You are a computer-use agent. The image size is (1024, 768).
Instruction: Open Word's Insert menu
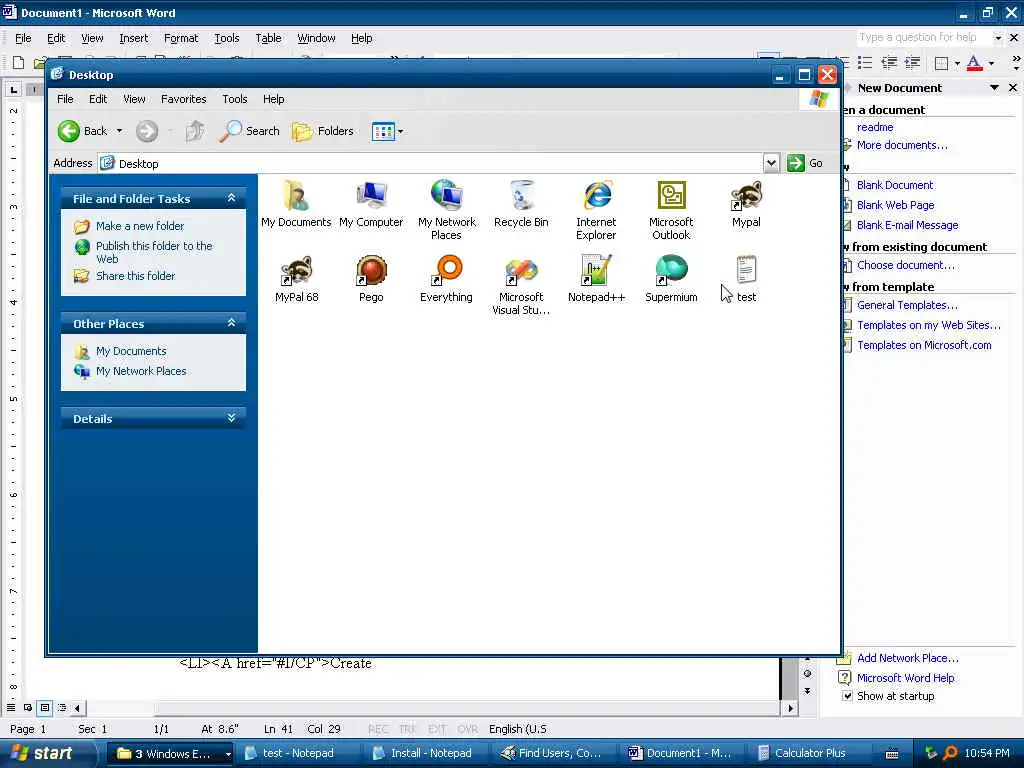pos(133,39)
